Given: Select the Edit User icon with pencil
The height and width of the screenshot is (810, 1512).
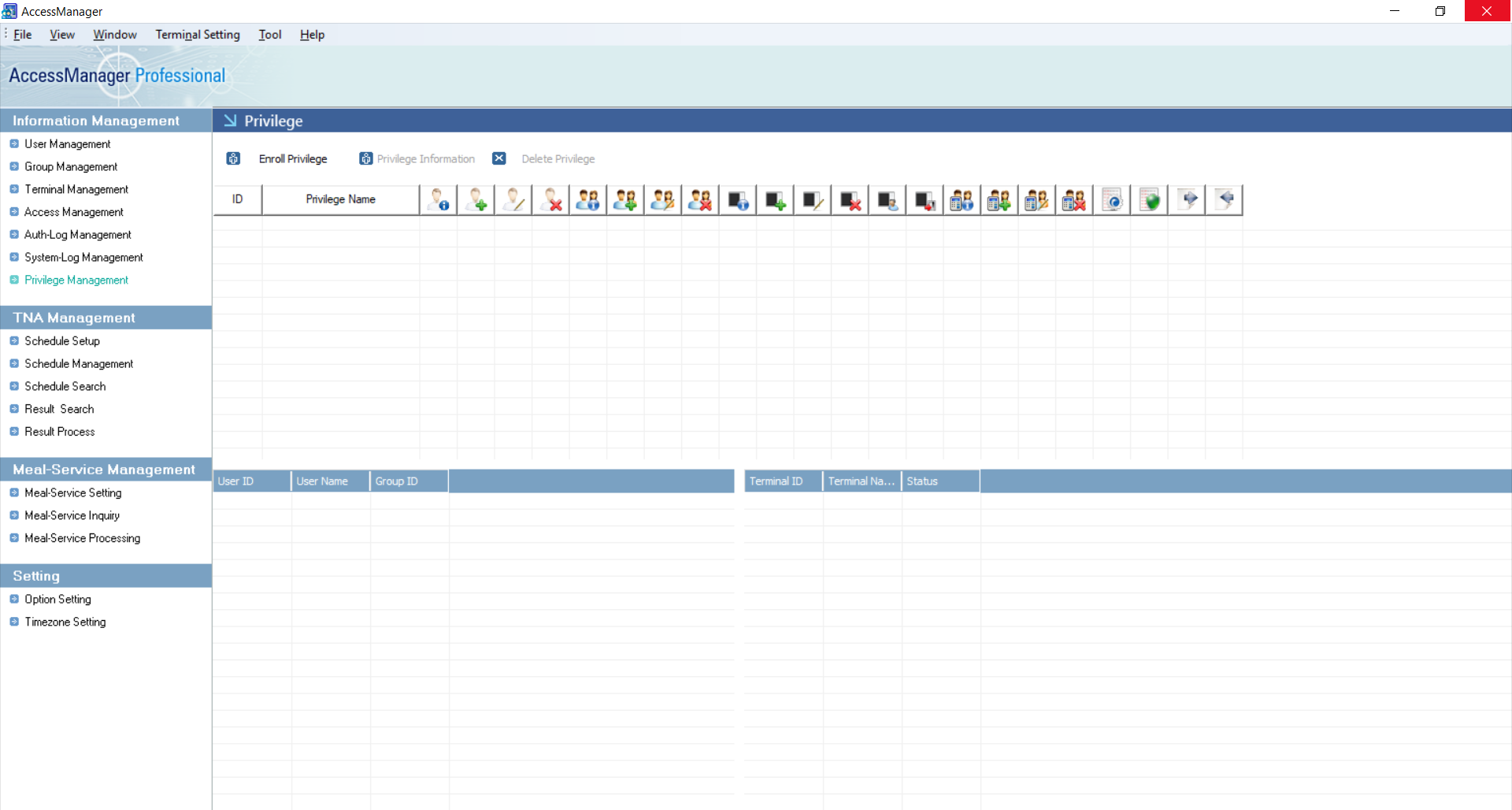Looking at the screenshot, I should pyautogui.click(x=513, y=199).
